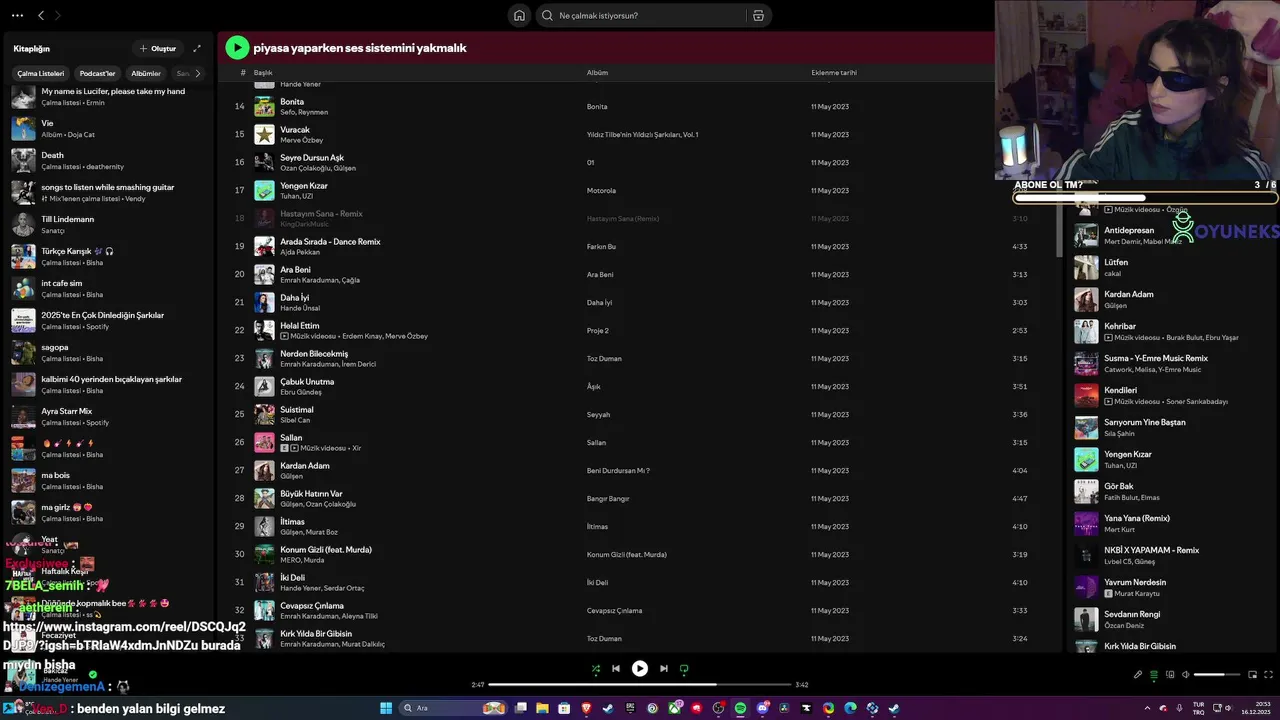1280x720 pixels.
Task: Open File Explorer from the taskbar
Action: (x=542, y=708)
